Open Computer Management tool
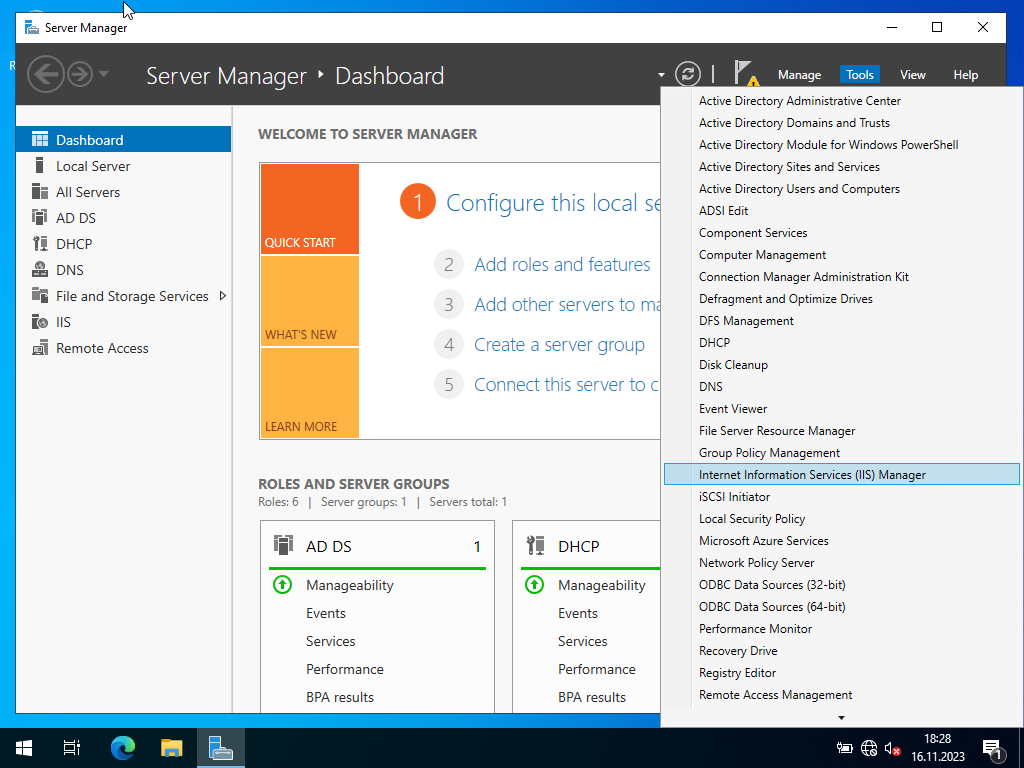1024x768 pixels. pyautogui.click(x=841, y=255)
